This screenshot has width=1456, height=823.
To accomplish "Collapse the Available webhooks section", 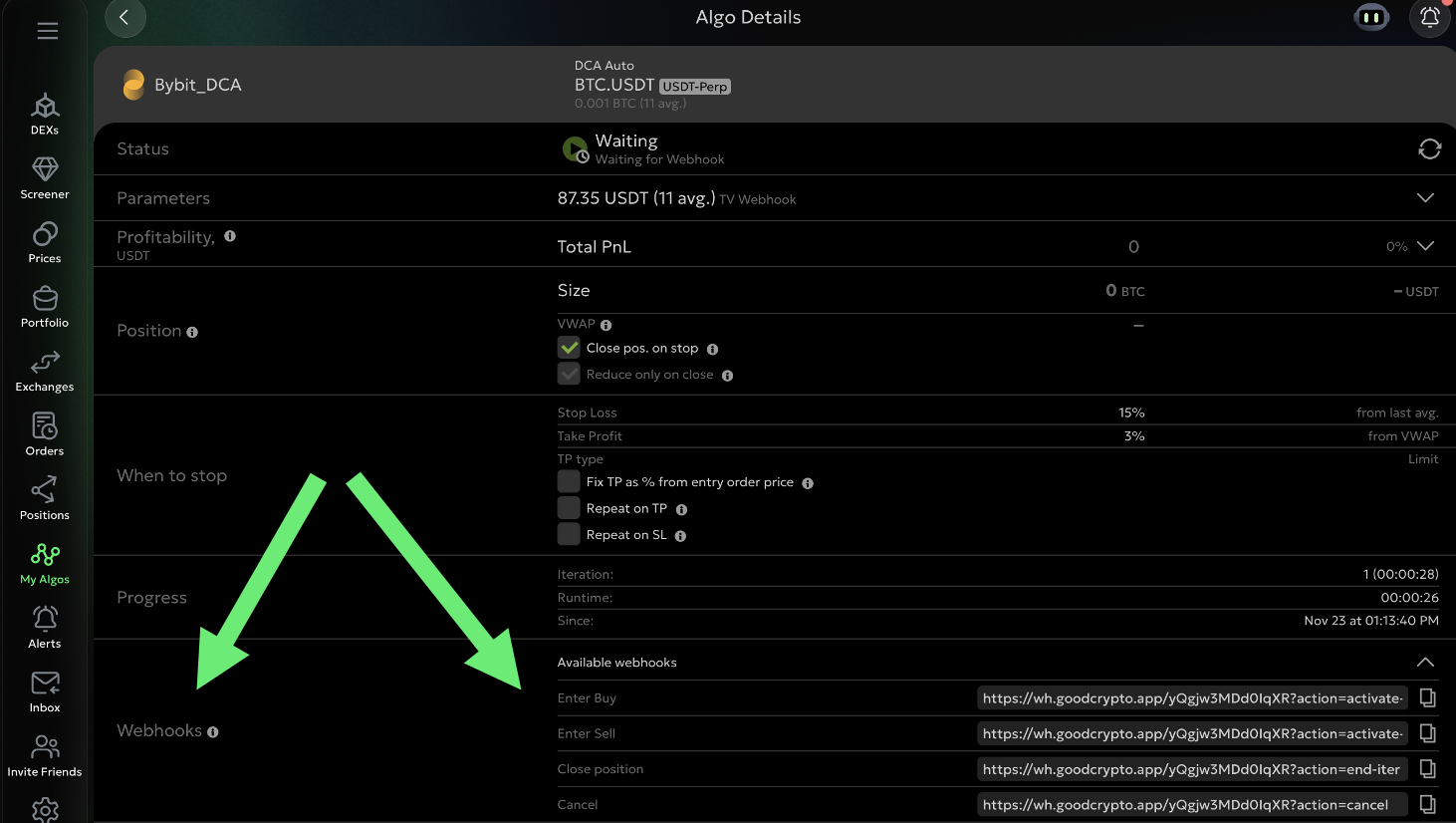I will tap(1425, 663).
